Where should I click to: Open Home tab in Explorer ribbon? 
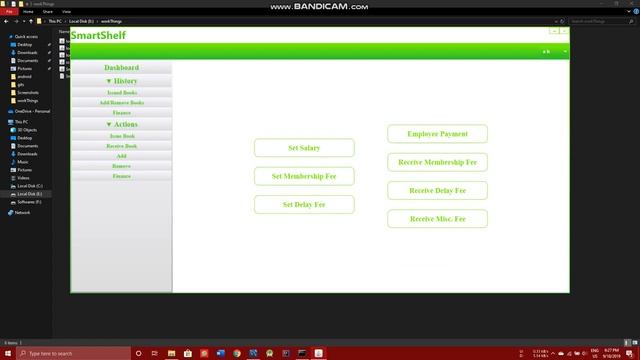point(28,12)
